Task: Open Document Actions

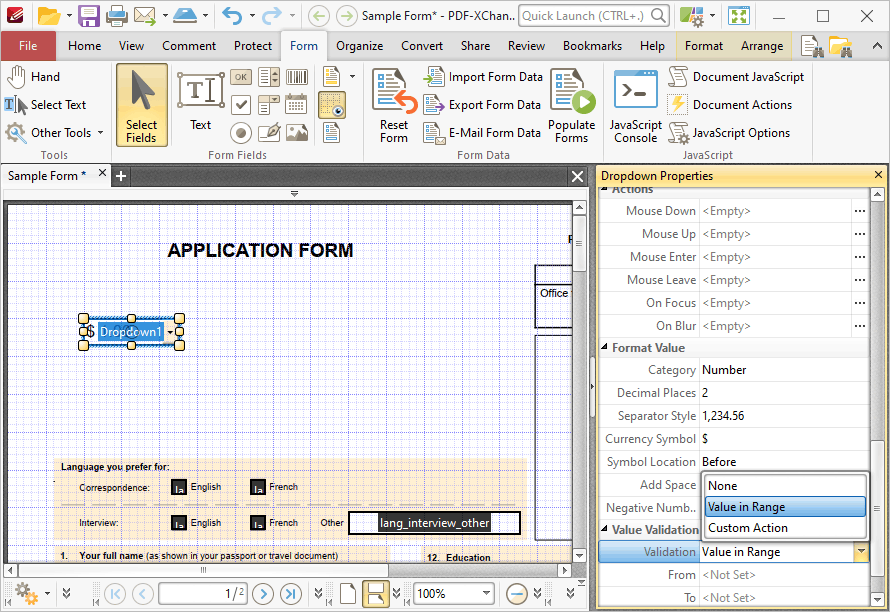Action: (x=730, y=104)
